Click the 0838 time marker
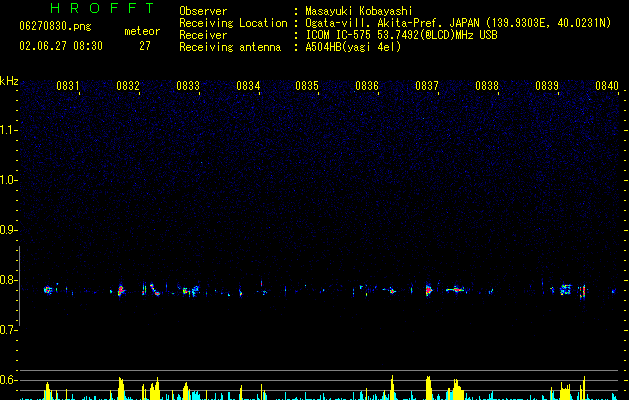This screenshot has height=400, width=629. [x=487, y=86]
